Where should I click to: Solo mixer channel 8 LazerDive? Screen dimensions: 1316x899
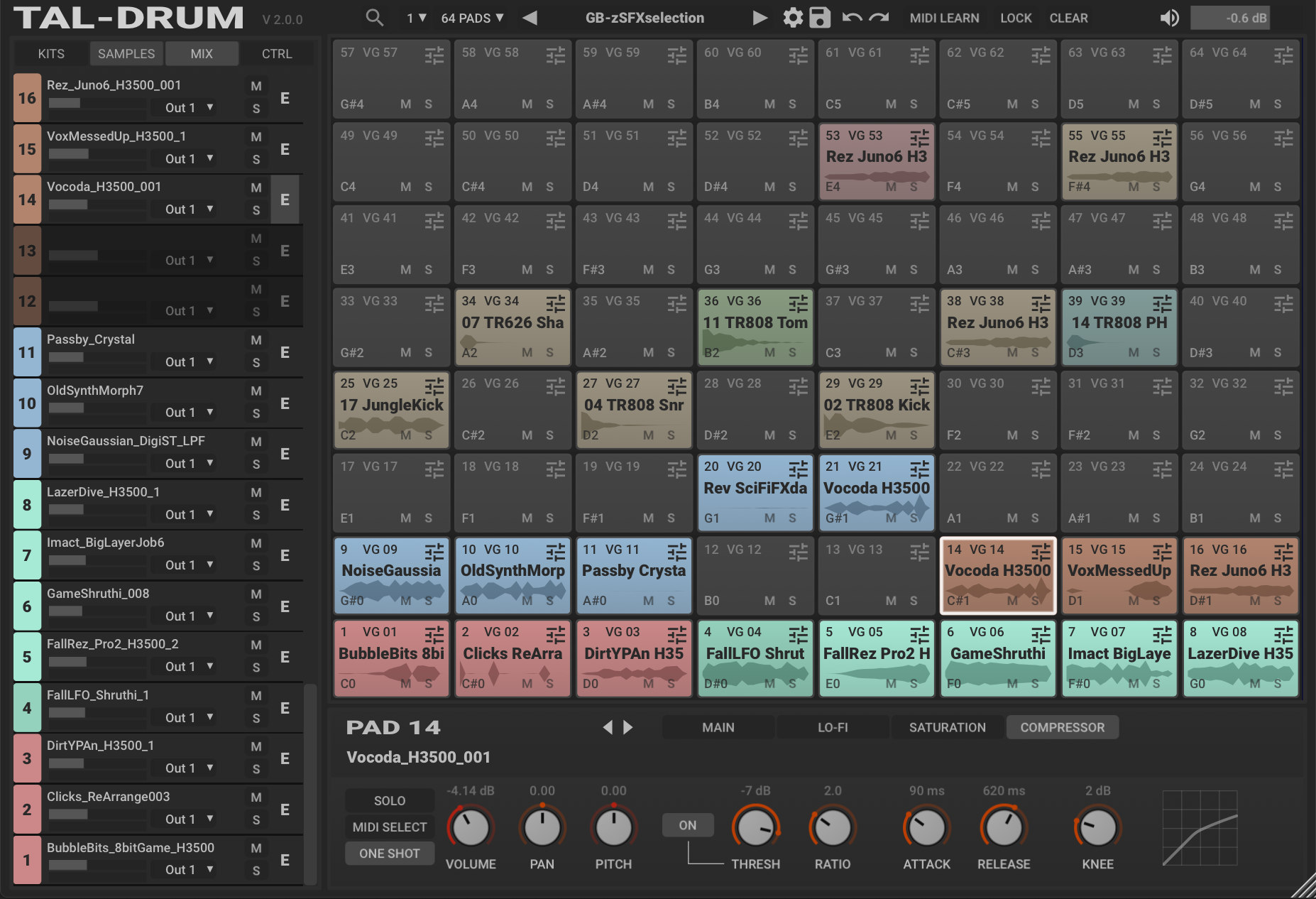(256, 515)
